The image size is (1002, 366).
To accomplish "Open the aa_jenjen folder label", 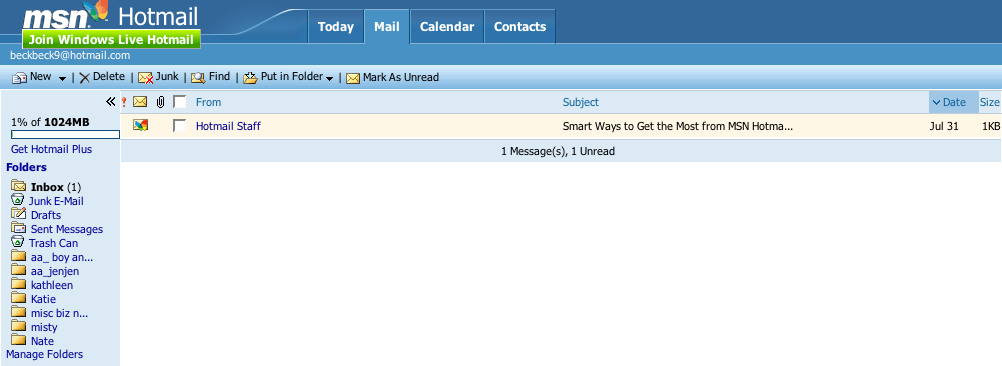I will (55, 271).
